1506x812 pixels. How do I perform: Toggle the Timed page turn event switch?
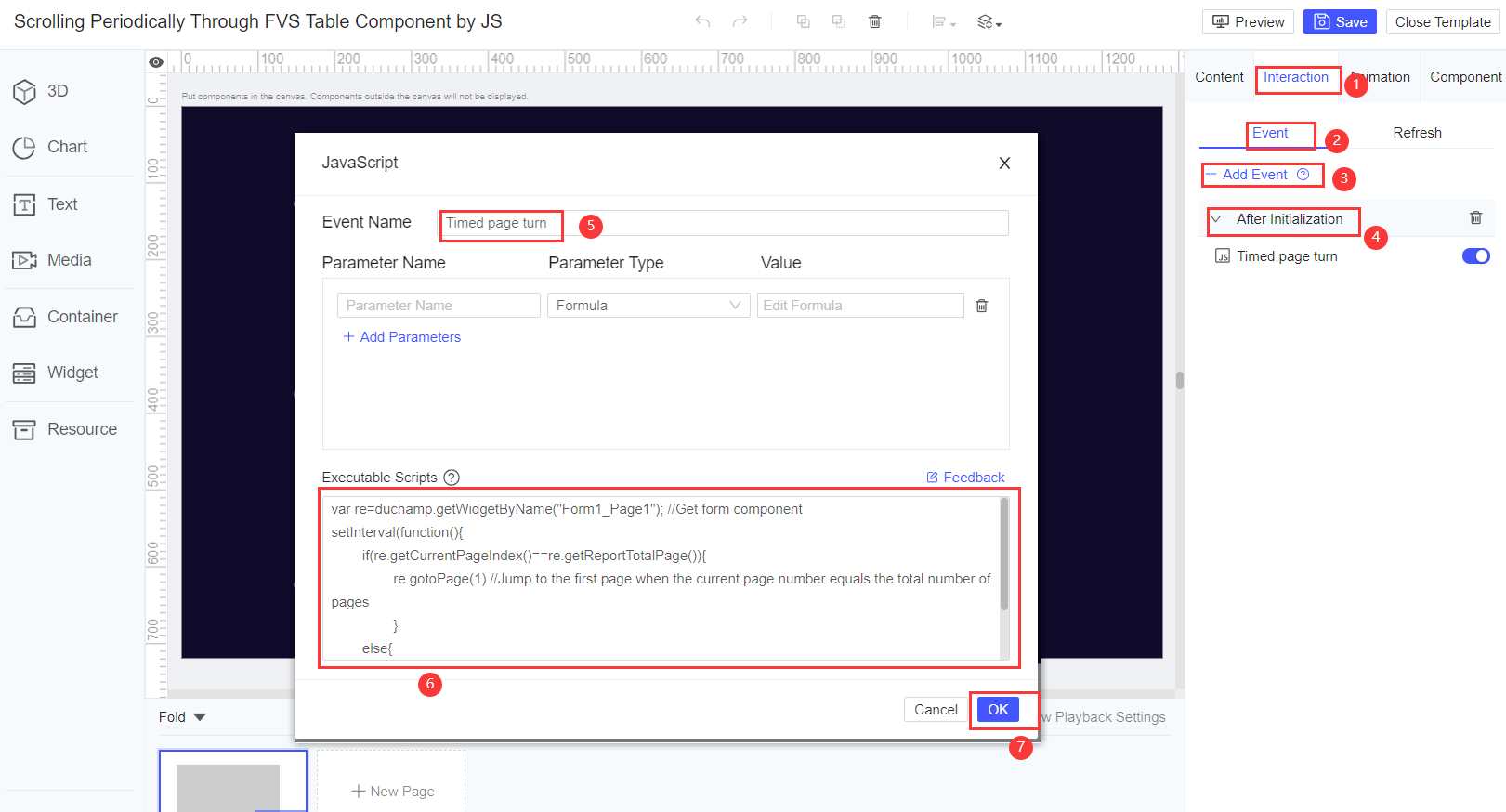pos(1475,256)
